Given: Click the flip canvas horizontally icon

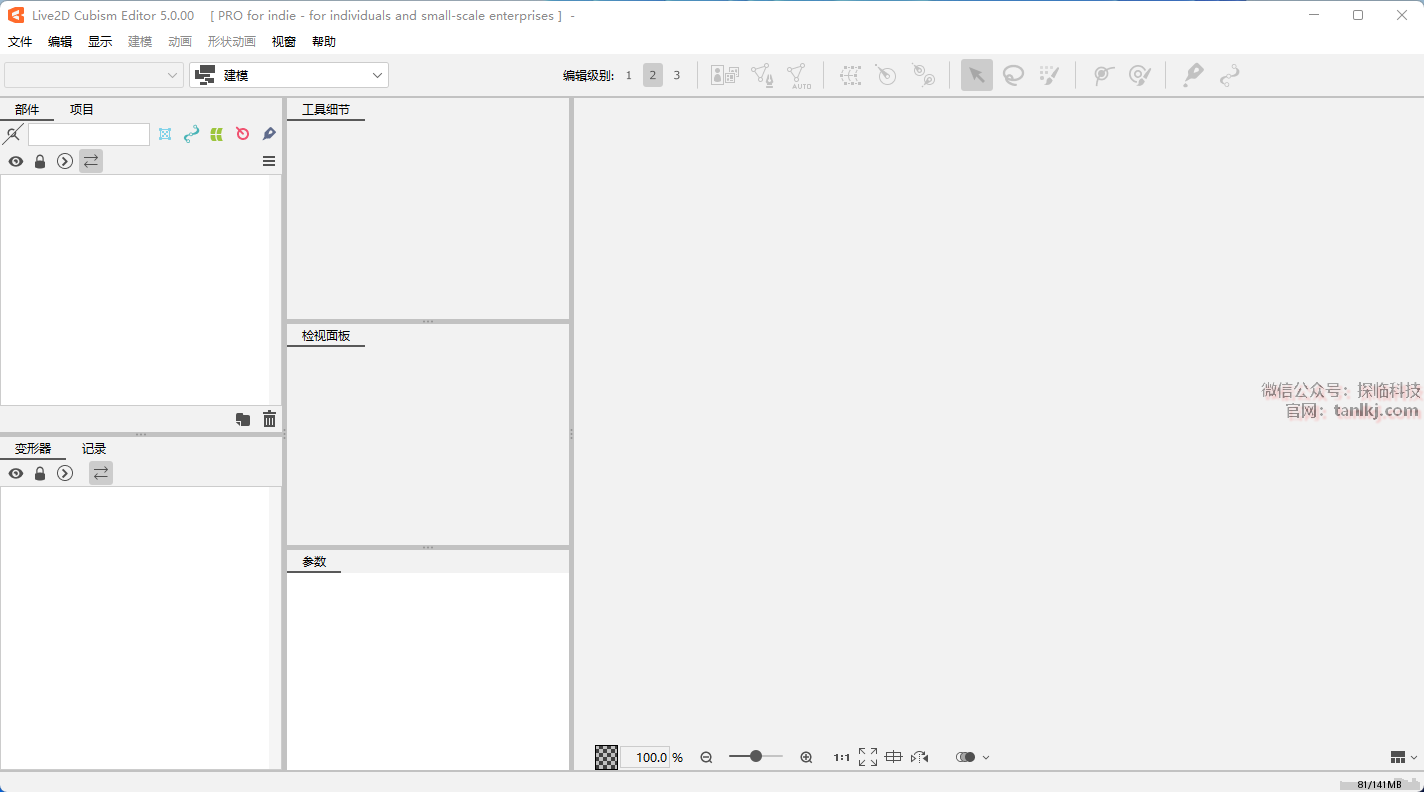Looking at the screenshot, I should (920, 758).
